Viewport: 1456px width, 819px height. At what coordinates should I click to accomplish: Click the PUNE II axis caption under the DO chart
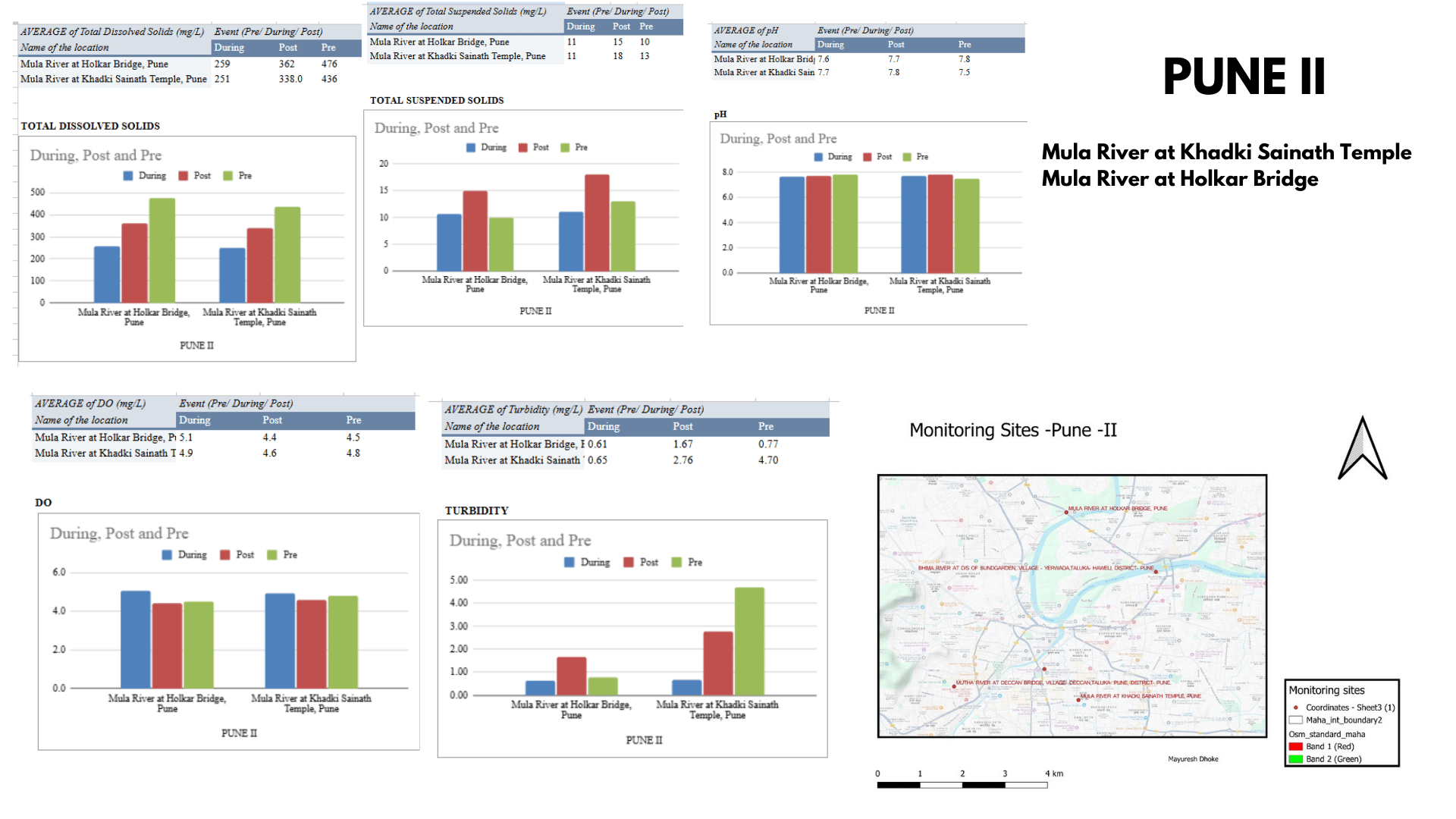click(239, 733)
